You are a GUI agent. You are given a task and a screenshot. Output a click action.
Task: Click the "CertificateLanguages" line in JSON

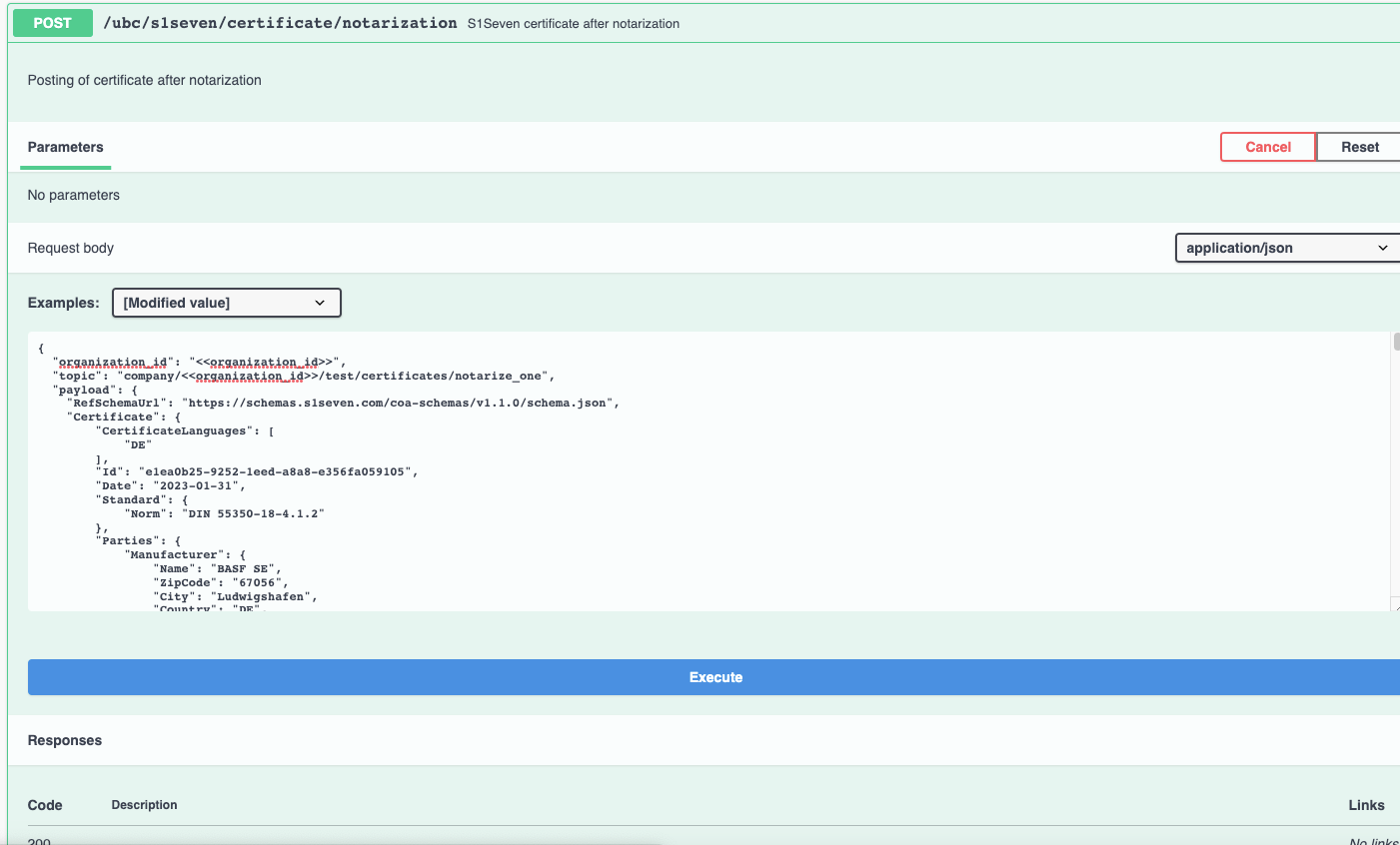coord(185,431)
